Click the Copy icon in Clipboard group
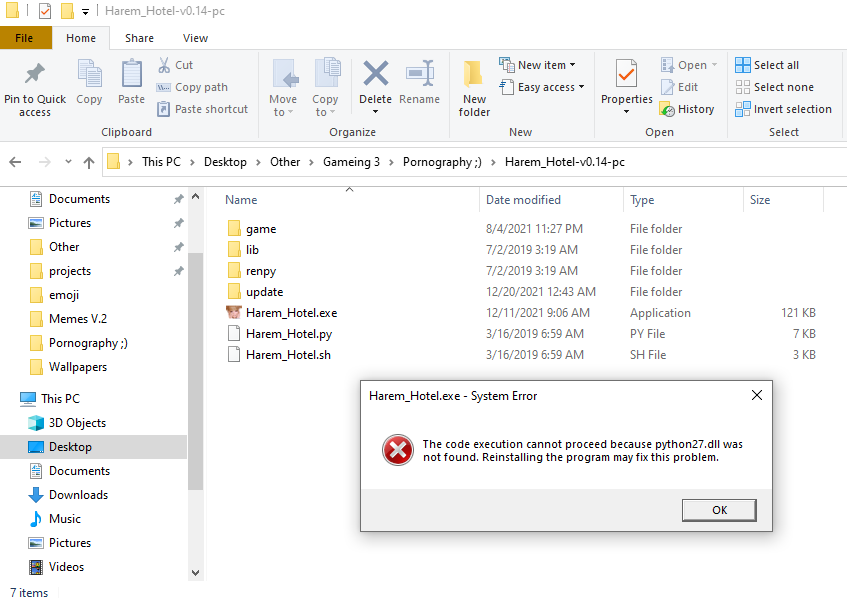847x599 pixels. click(89, 73)
